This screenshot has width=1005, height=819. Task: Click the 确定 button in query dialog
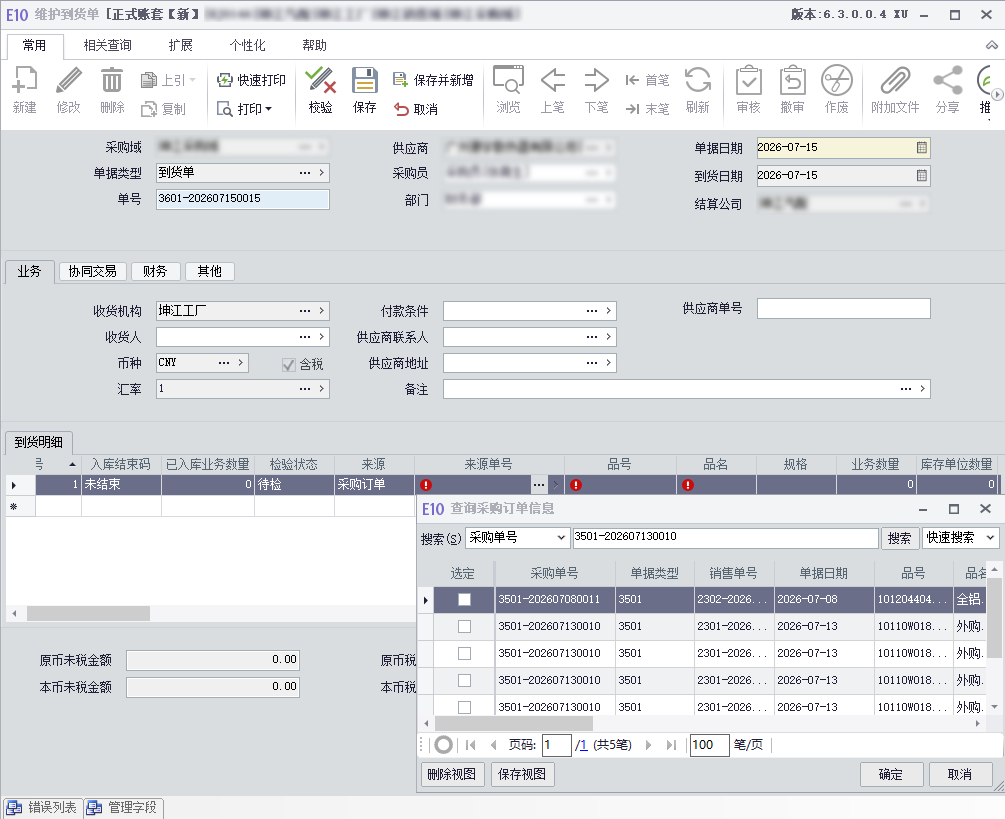891,774
